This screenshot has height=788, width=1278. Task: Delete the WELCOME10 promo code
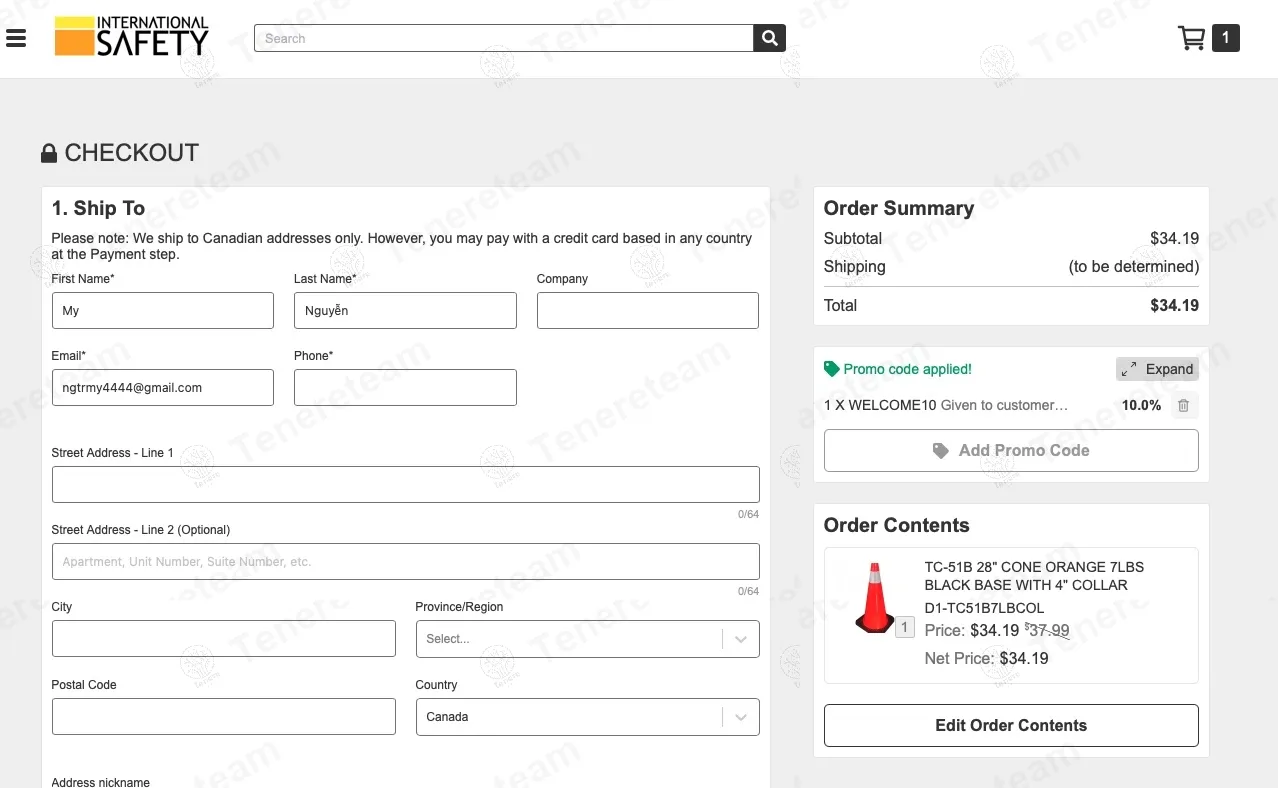click(1183, 405)
